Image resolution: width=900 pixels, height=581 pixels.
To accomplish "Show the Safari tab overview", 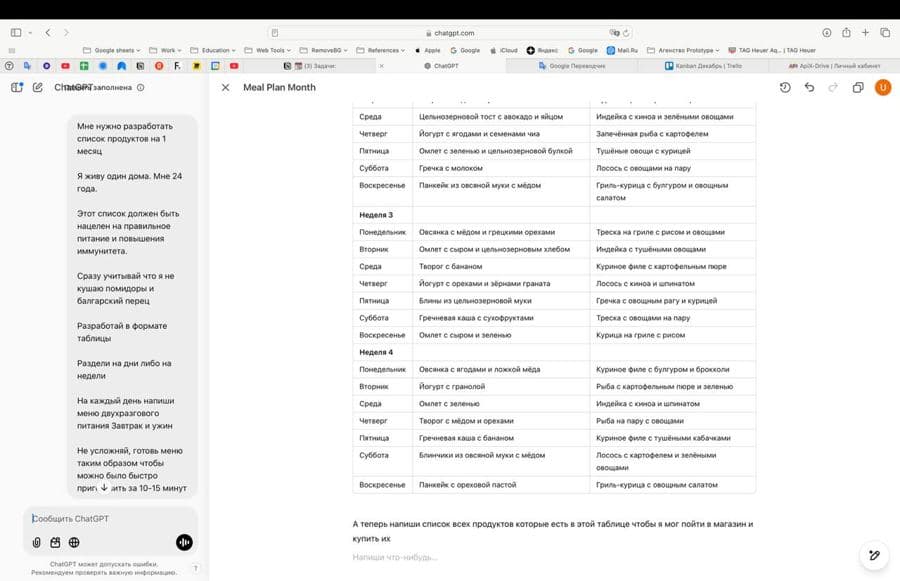I will coord(885,33).
